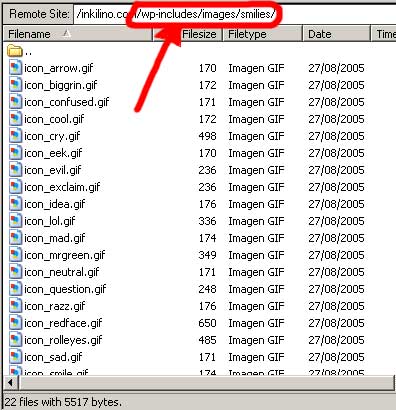Select the icon_evil.gif file icon
This screenshot has width=396, height=410.
click(15, 170)
